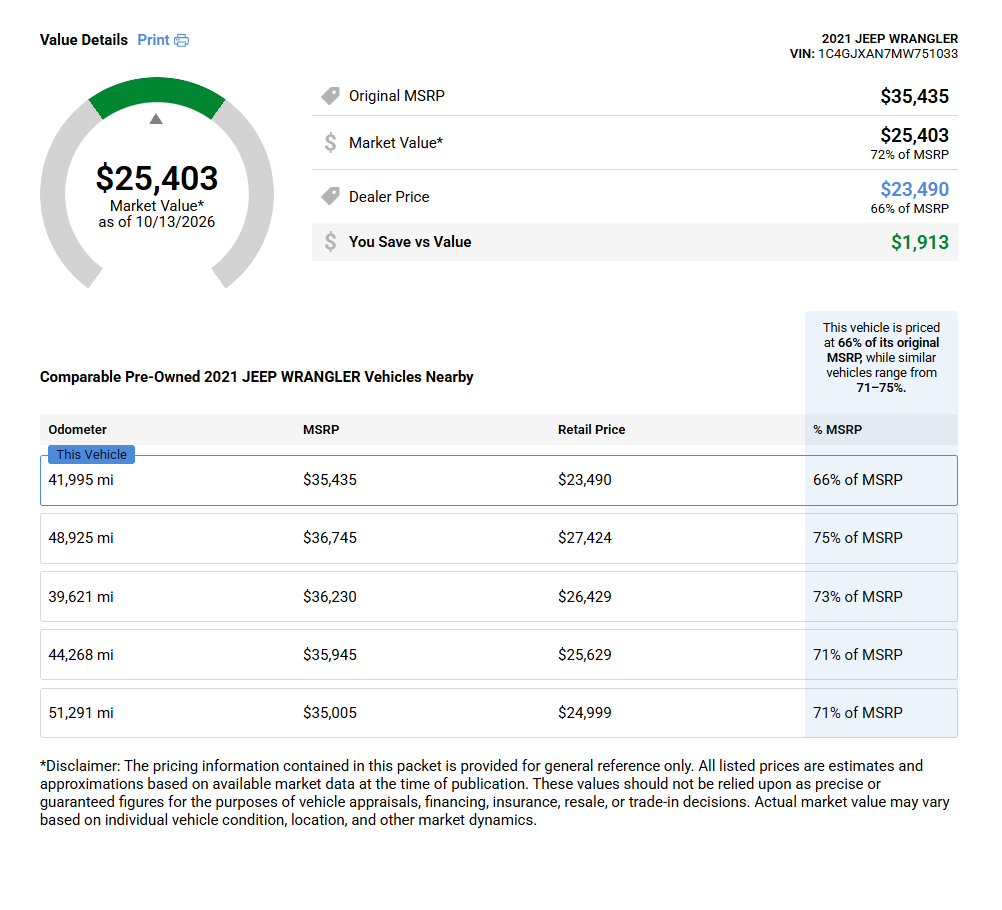Image resolution: width=1002 pixels, height=910 pixels.
Task: Click the Odometer column header
Action: coord(77,429)
